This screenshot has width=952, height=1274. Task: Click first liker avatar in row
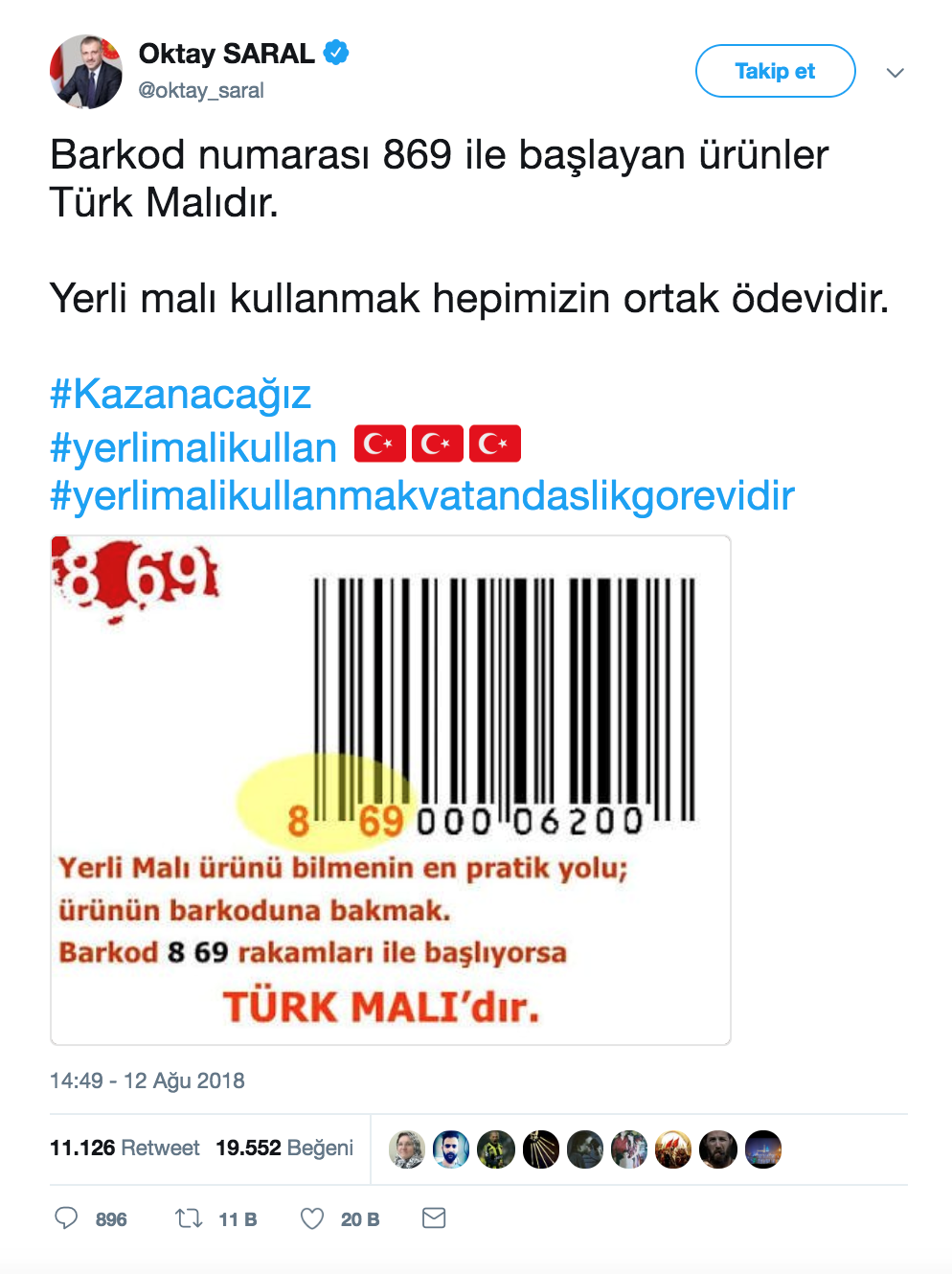tap(407, 1149)
